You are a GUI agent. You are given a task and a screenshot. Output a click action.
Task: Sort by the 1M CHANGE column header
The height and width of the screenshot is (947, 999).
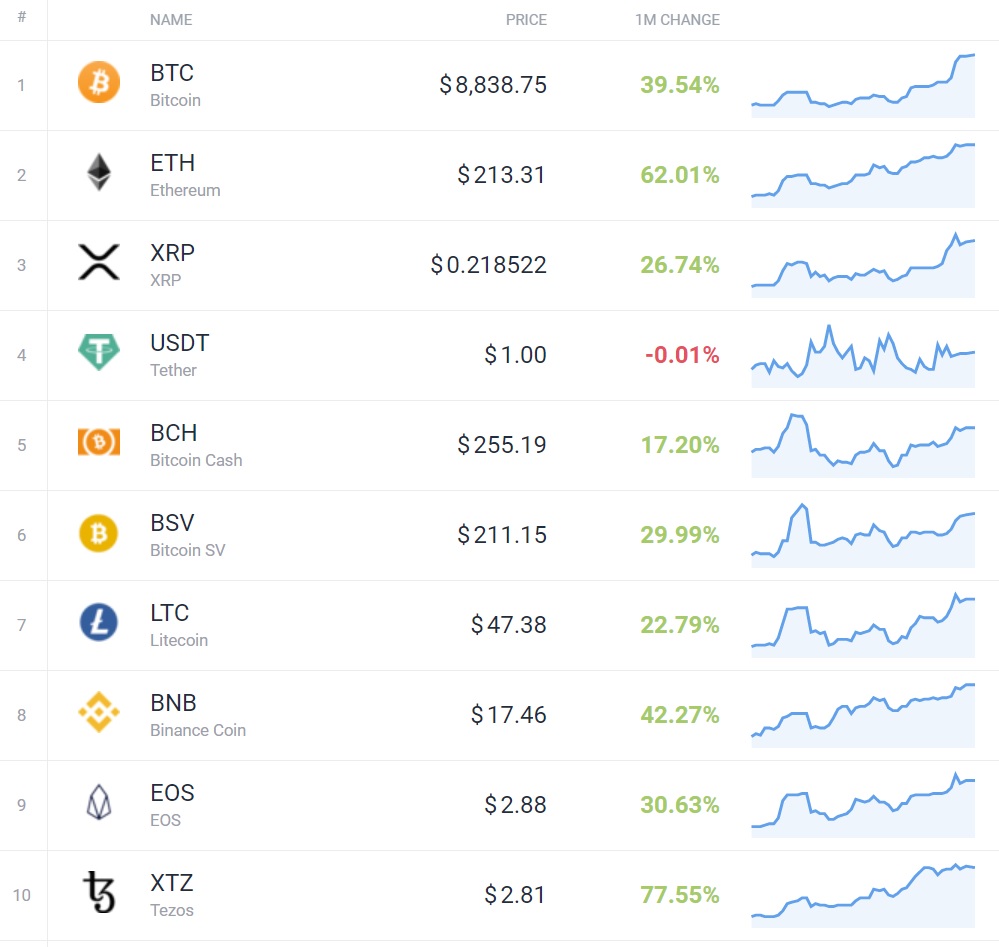coord(677,20)
